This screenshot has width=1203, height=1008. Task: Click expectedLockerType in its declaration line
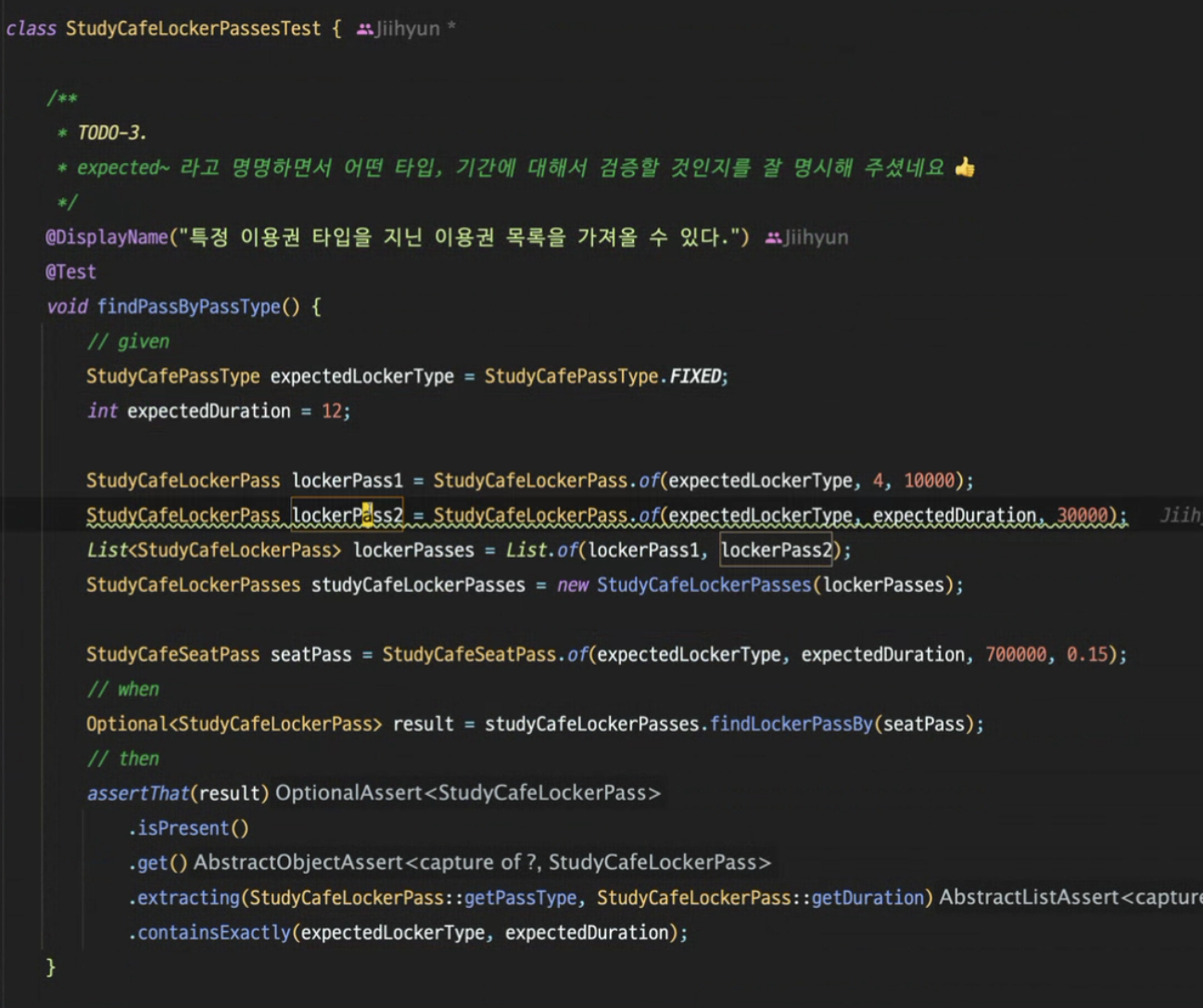pos(362,376)
